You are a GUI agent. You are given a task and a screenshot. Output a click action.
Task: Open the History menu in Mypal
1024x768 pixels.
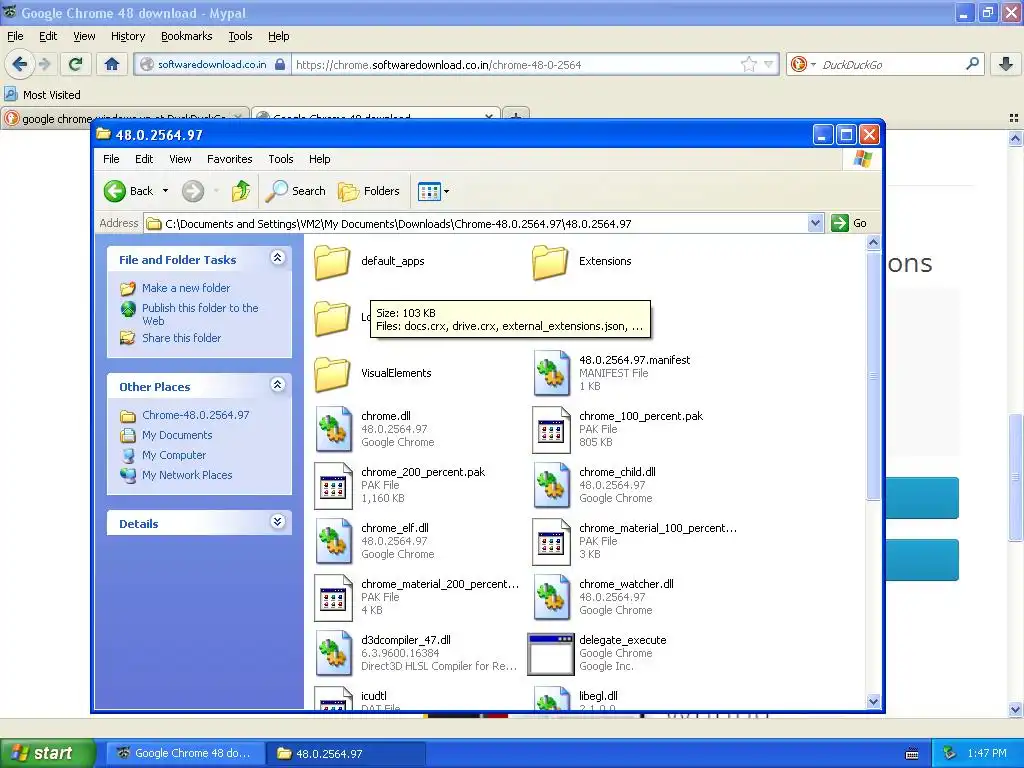tap(128, 36)
